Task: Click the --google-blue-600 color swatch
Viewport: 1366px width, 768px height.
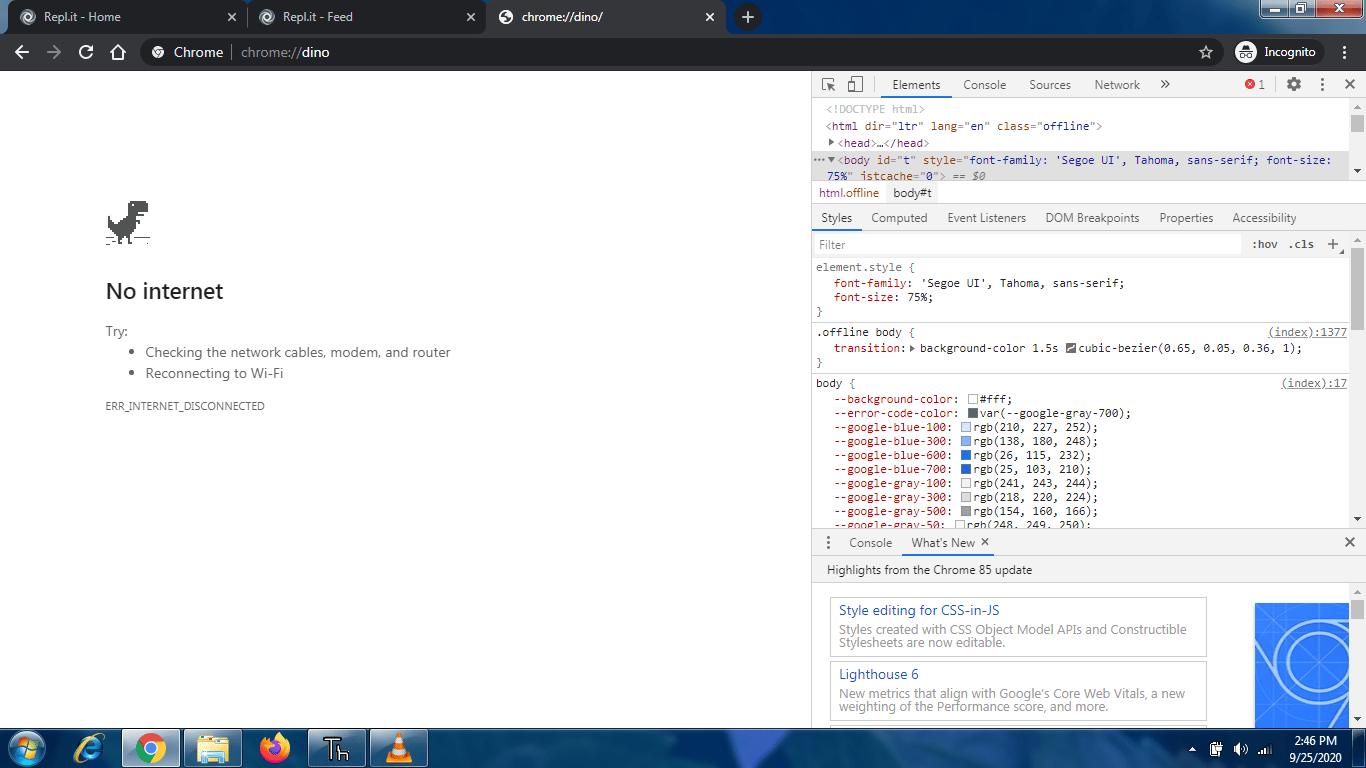Action: pos(966,455)
